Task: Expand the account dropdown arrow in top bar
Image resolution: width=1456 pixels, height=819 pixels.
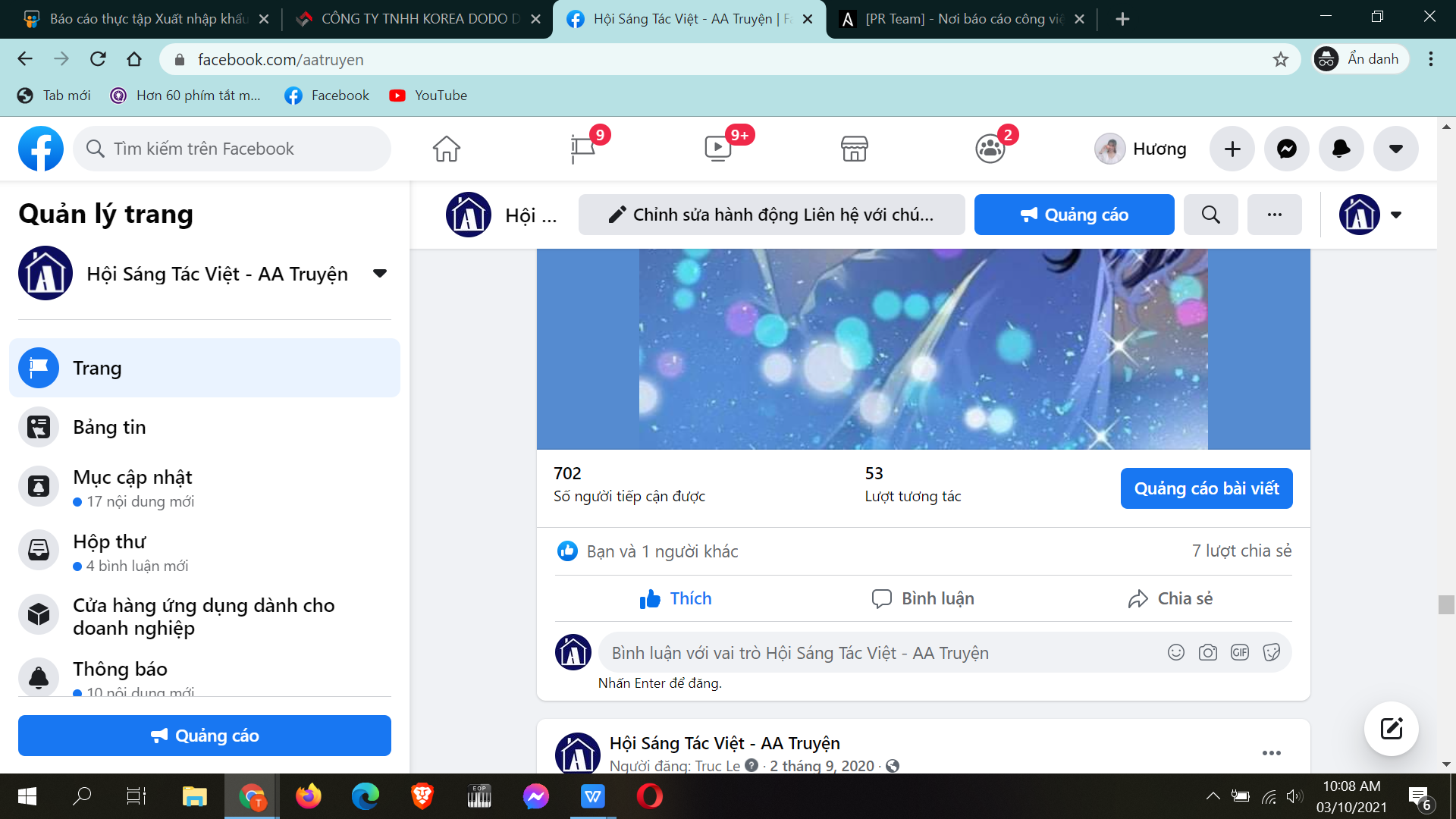Action: 1396,149
